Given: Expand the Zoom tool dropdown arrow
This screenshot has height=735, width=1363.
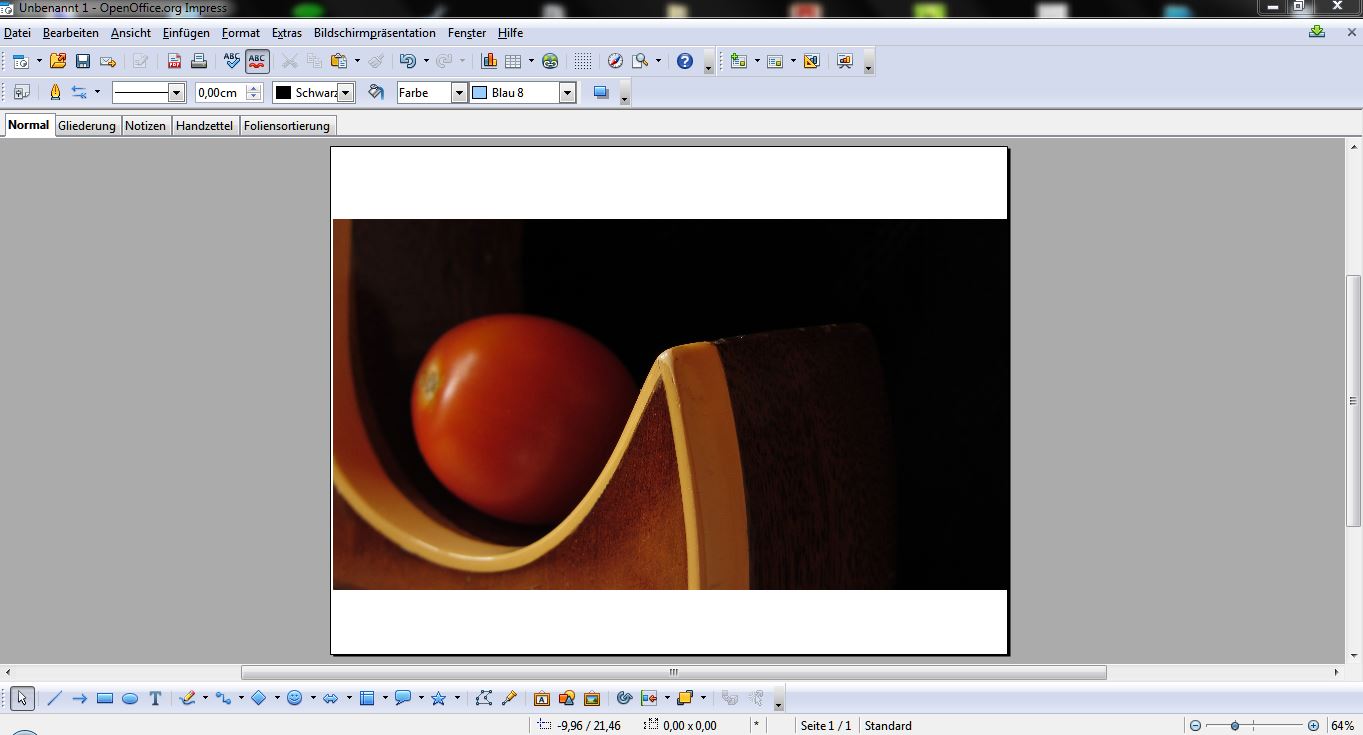Looking at the screenshot, I should coord(658,61).
